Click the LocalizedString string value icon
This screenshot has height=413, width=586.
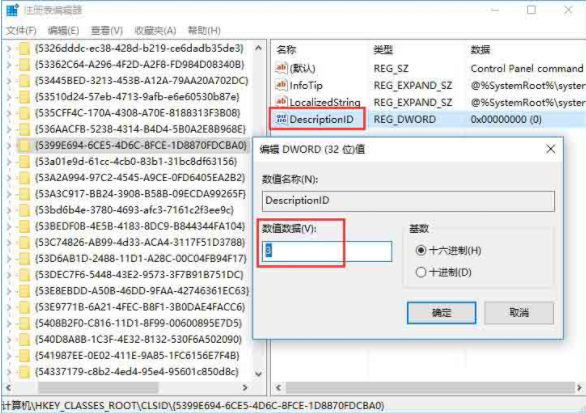pos(281,102)
